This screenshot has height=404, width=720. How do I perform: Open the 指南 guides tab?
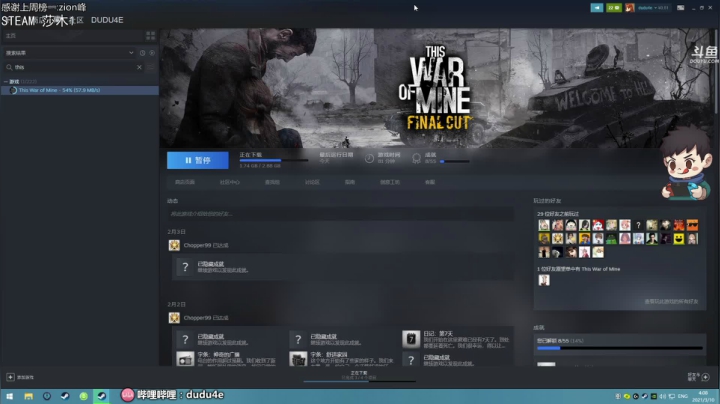tap(349, 182)
